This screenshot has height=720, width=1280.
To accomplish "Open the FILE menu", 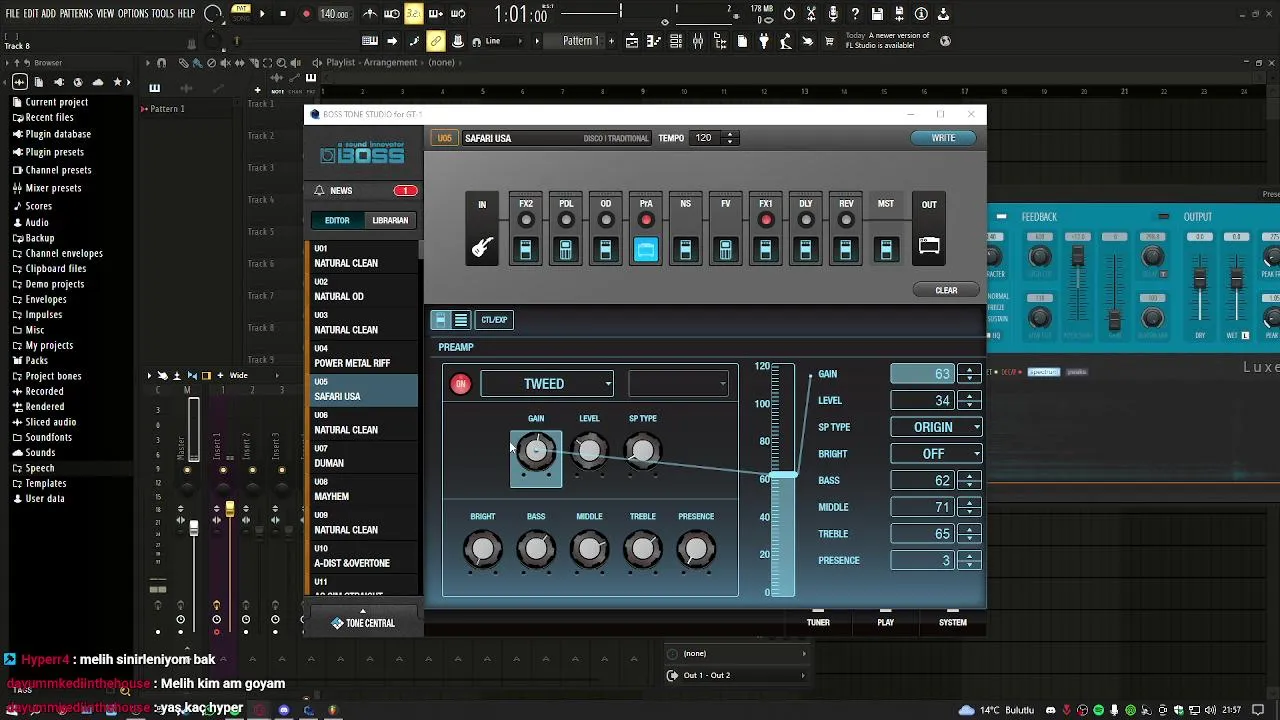I will (x=13, y=14).
